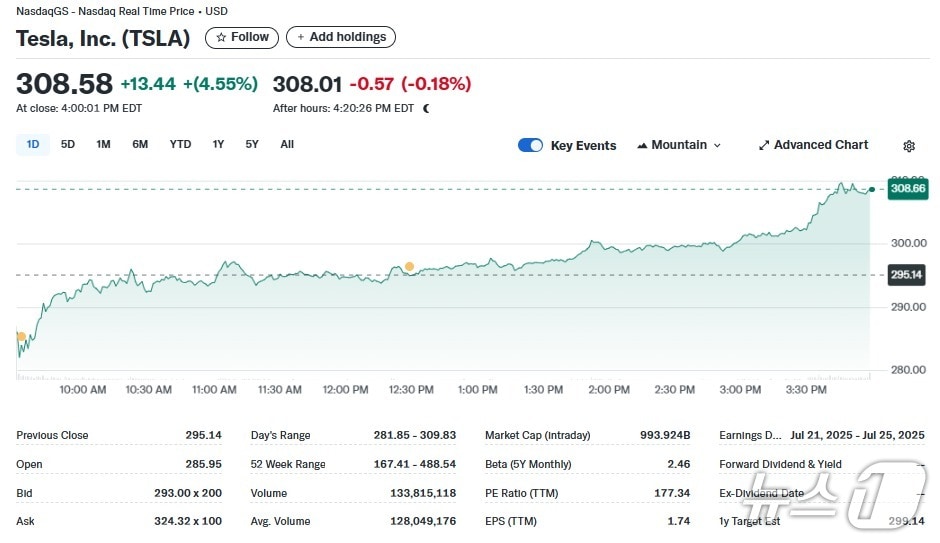Screen dimensions: 940x543
Task: Click the plus icon for Add holdings
Action: point(301,37)
